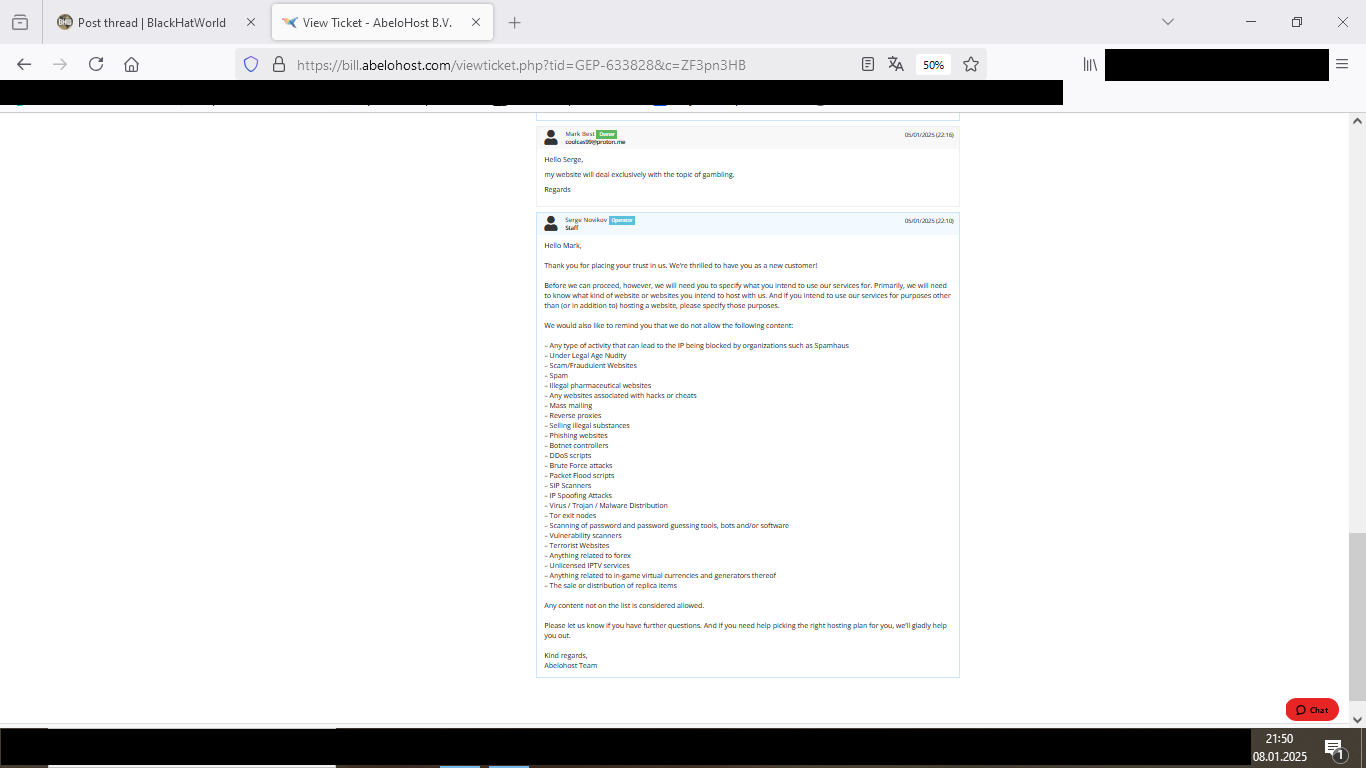Image resolution: width=1366 pixels, height=768 pixels.
Task: Click the 'Packet Flood scripts' line
Action: coord(579,476)
